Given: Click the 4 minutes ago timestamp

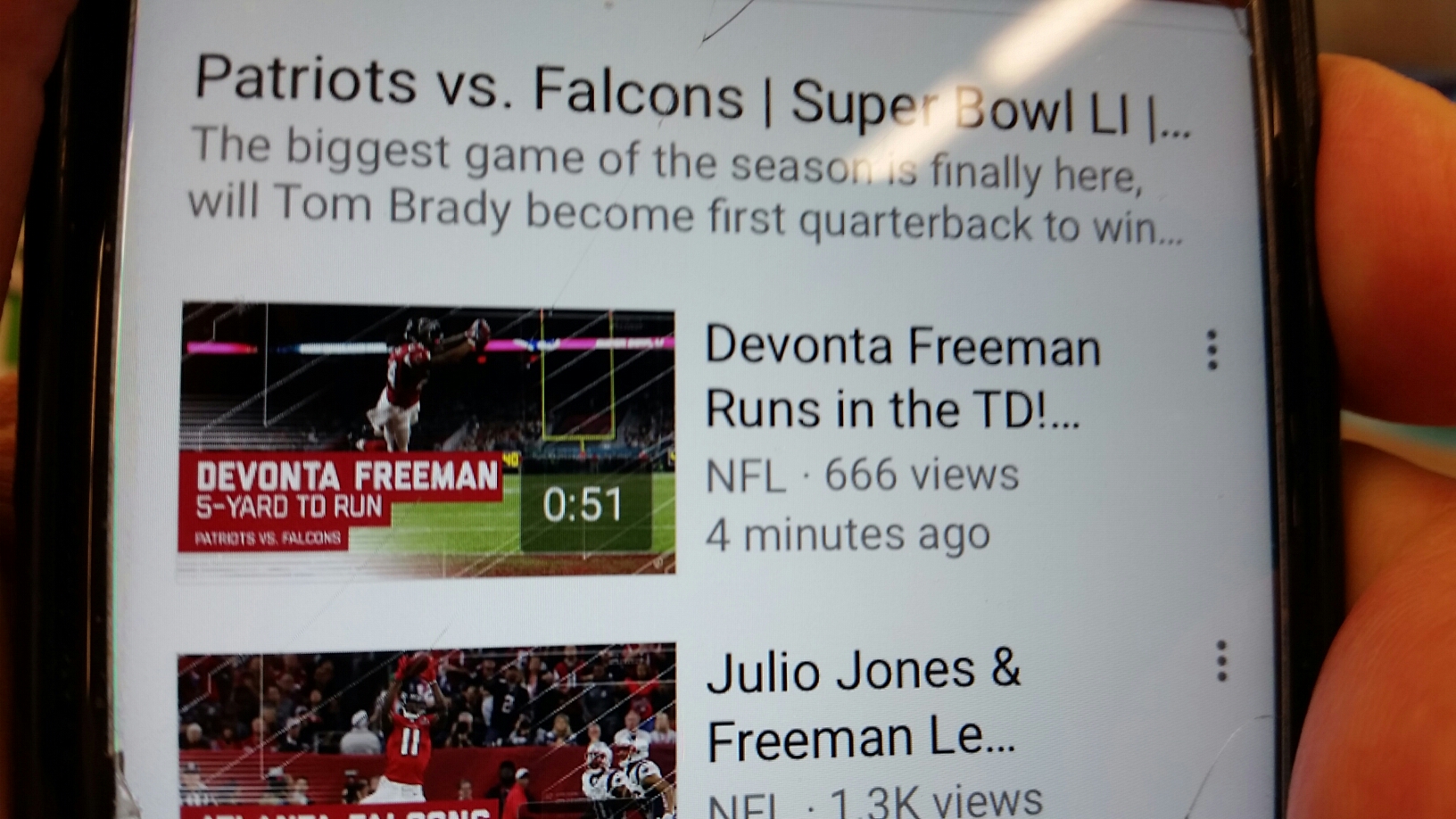Looking at the screenshot, I should [848, 535].
